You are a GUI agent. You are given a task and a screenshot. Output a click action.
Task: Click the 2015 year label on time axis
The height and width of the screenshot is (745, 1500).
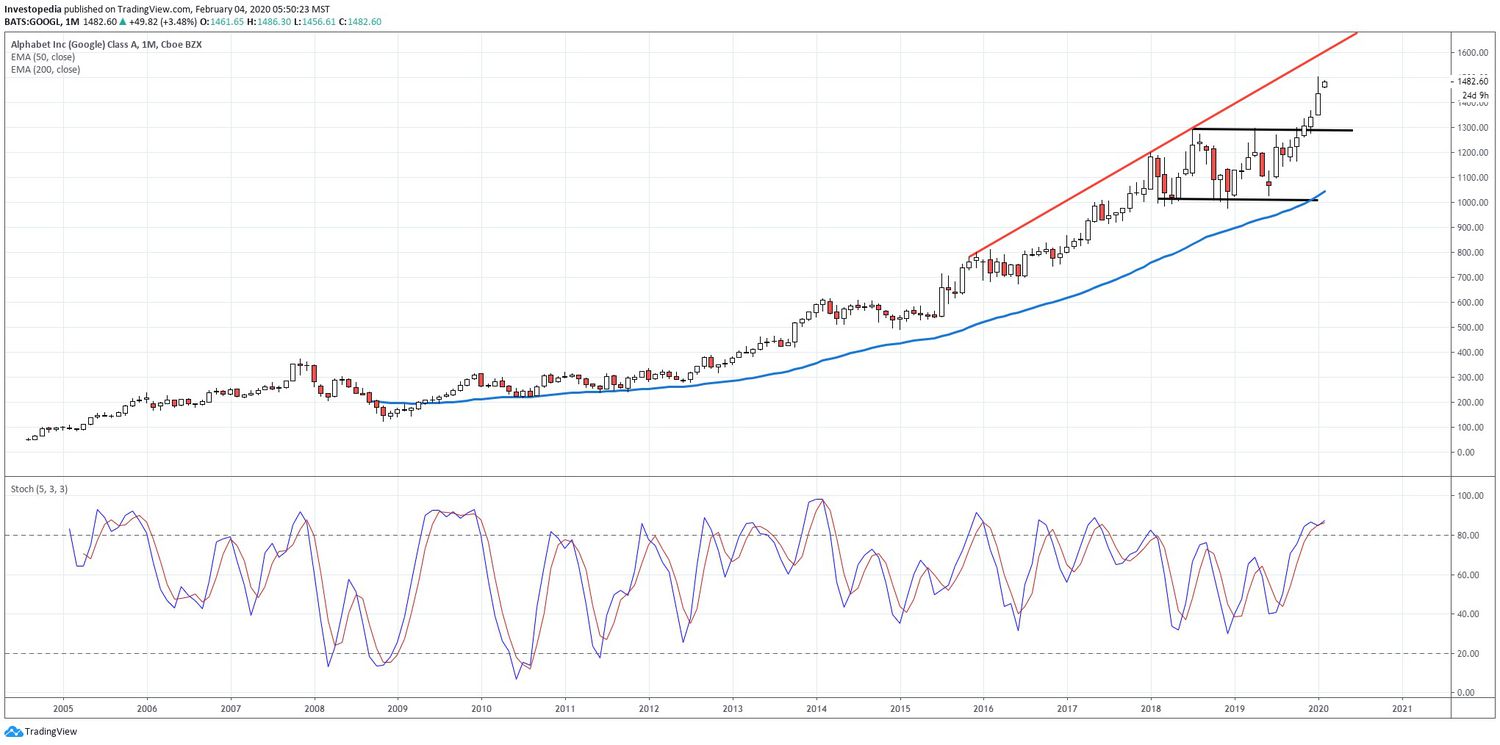coord(900,709)
